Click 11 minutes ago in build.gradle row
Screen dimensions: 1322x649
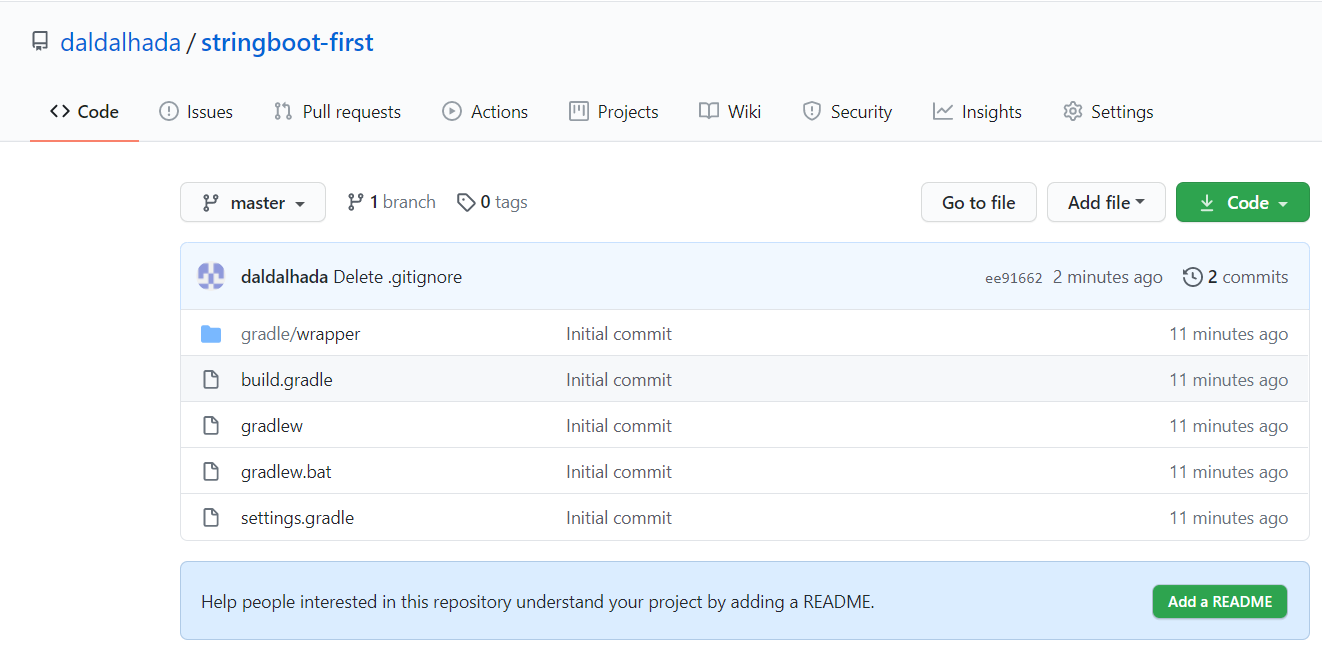point(1229,380)
